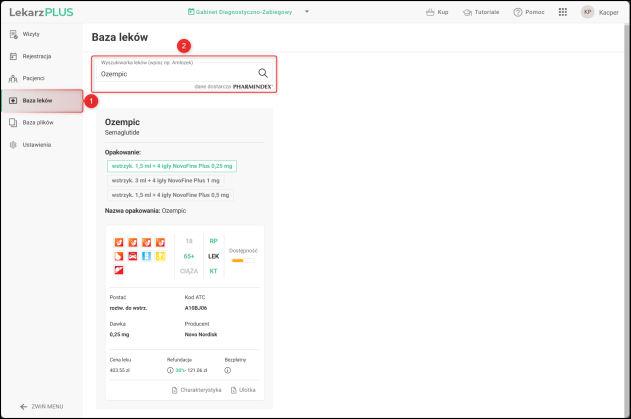This screenshot has height=419, width=631.
Task: Click the Kup basket button
Action: point(437,12)
